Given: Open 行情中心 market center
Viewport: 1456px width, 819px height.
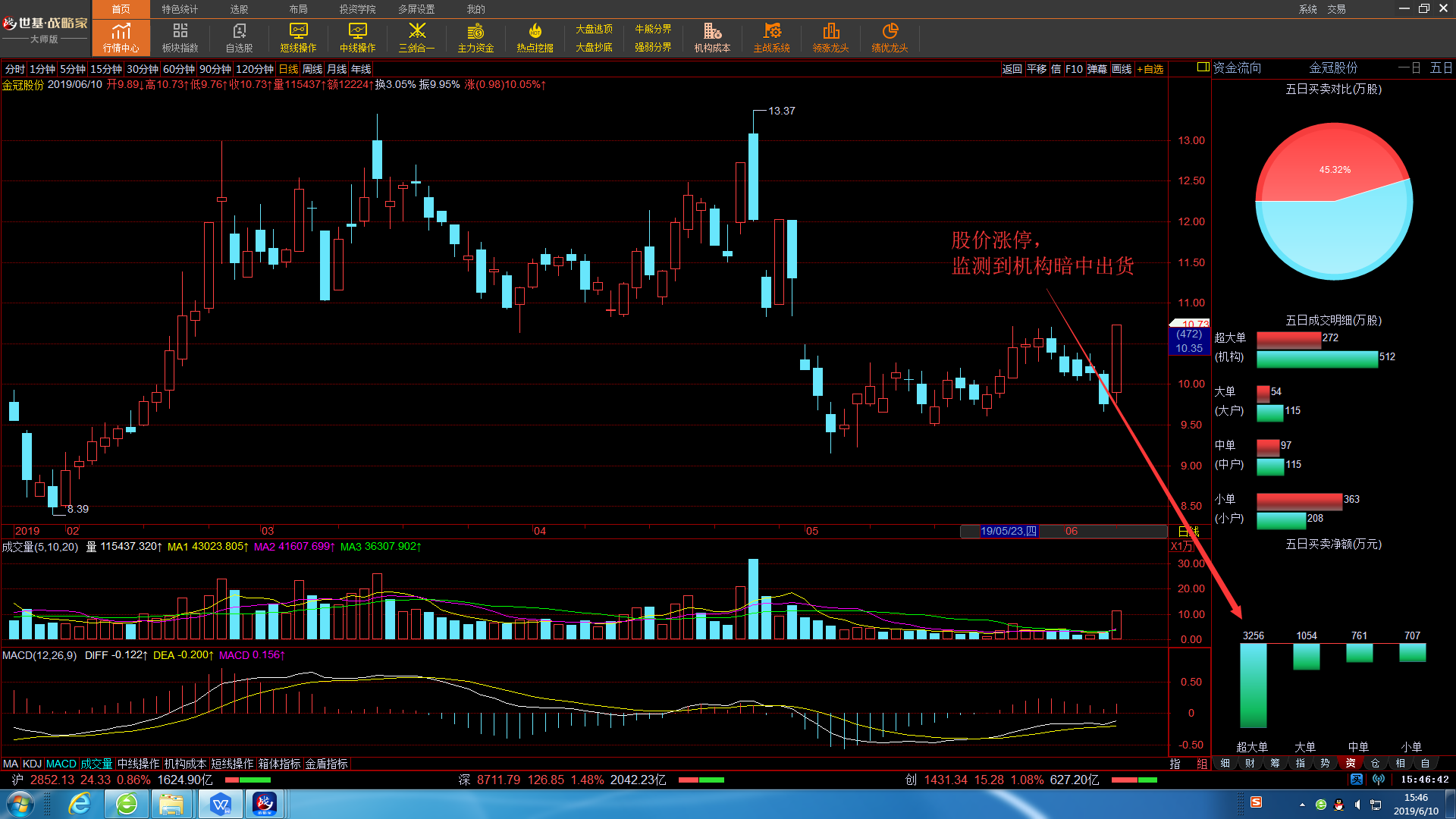Looking at the screenshot, I should (121, 37).
